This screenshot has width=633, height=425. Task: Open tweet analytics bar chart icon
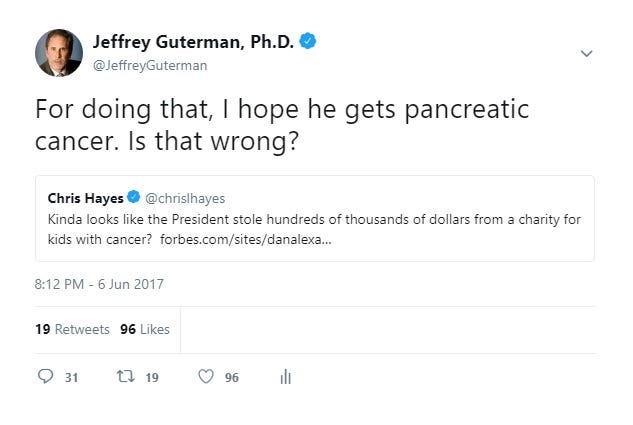[x=285, y=377]
